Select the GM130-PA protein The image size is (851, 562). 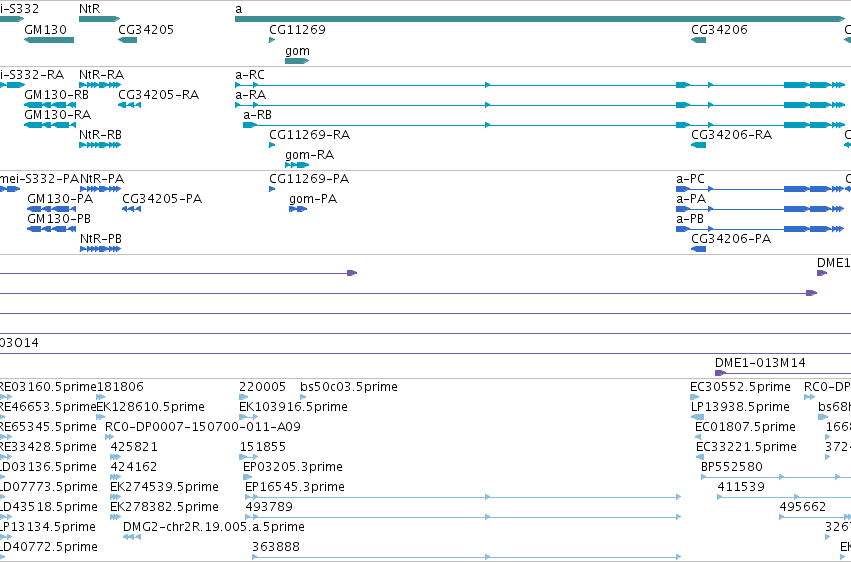coord(52,209)
